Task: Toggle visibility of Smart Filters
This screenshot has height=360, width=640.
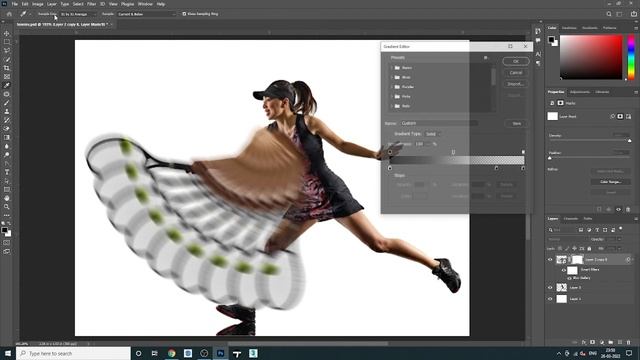Action: [564, 270]
